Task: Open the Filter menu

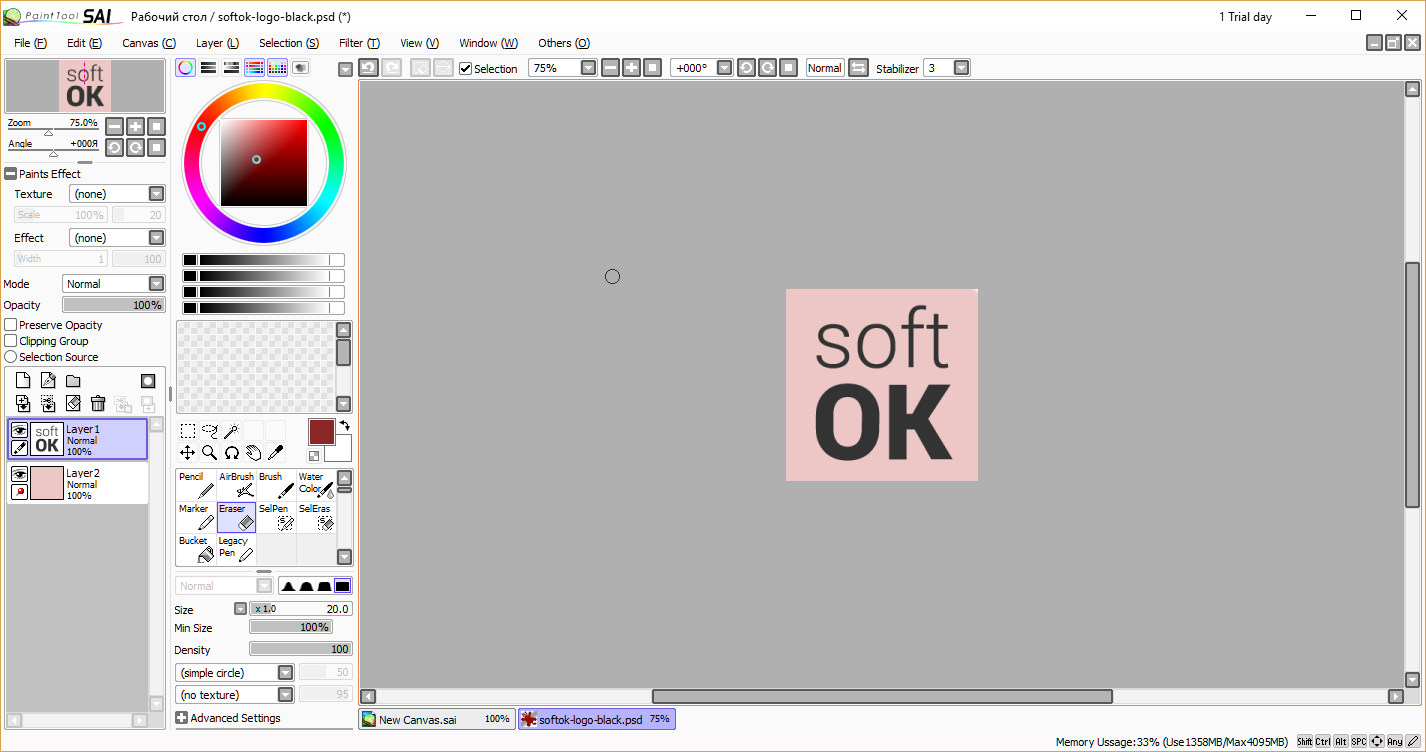Action: [359, 43]
